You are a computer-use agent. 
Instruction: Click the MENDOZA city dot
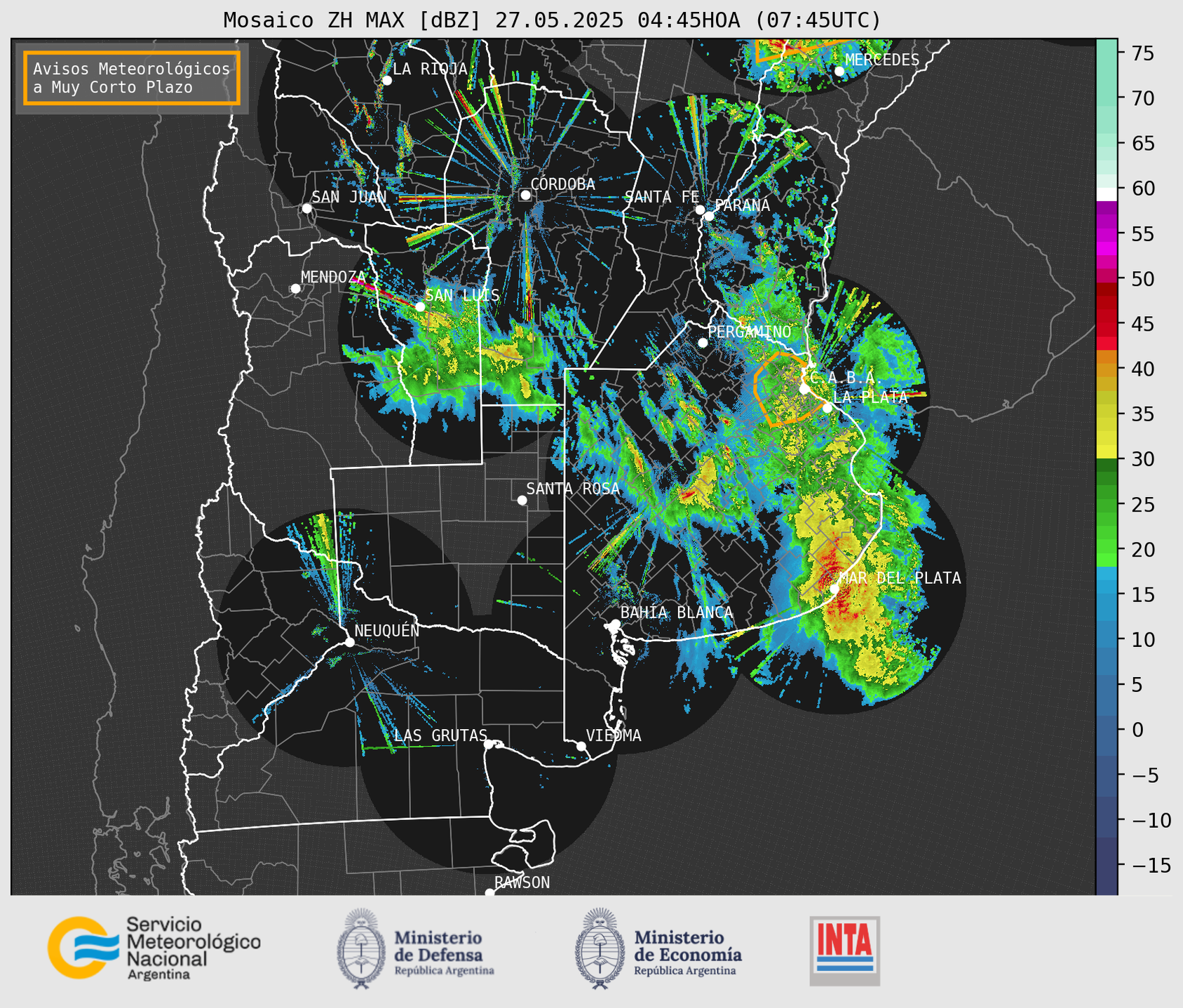point(295,289)
